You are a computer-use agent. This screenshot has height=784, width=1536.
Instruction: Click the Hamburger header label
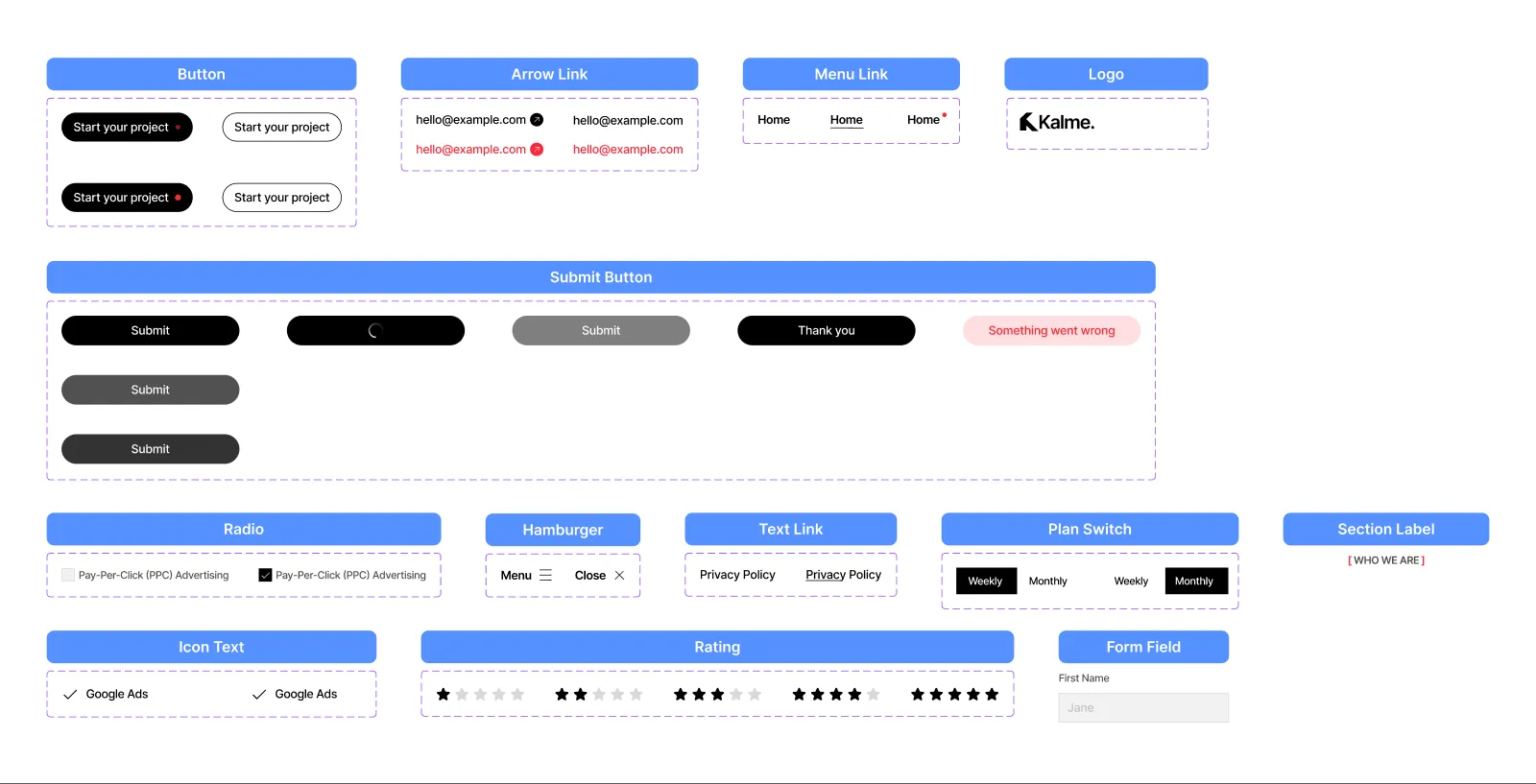[563, 530]
